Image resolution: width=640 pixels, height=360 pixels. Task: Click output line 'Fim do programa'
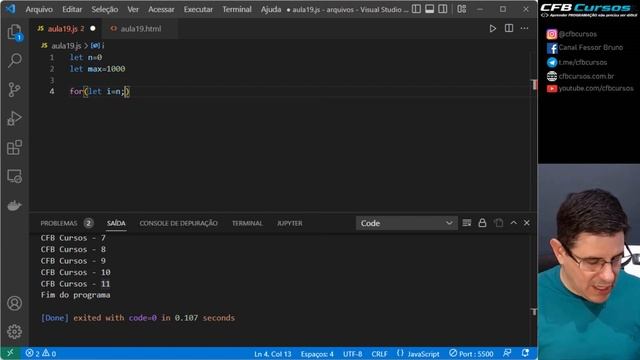click(76, 295)
